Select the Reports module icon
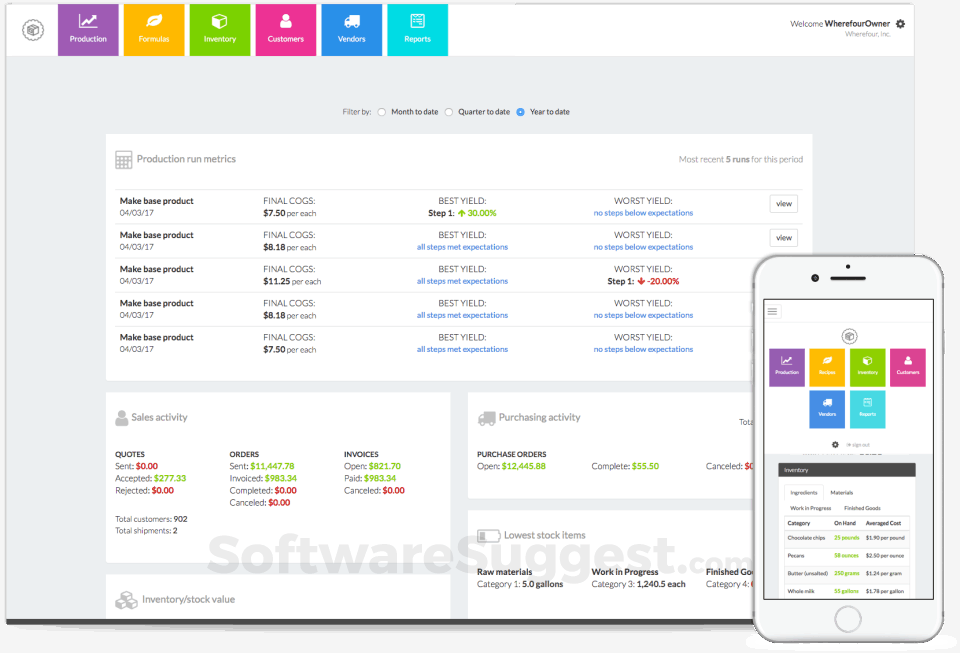Image resolution: width=960 pixels, height=653 pixels. pyautogui.click(x=418, y=30)
